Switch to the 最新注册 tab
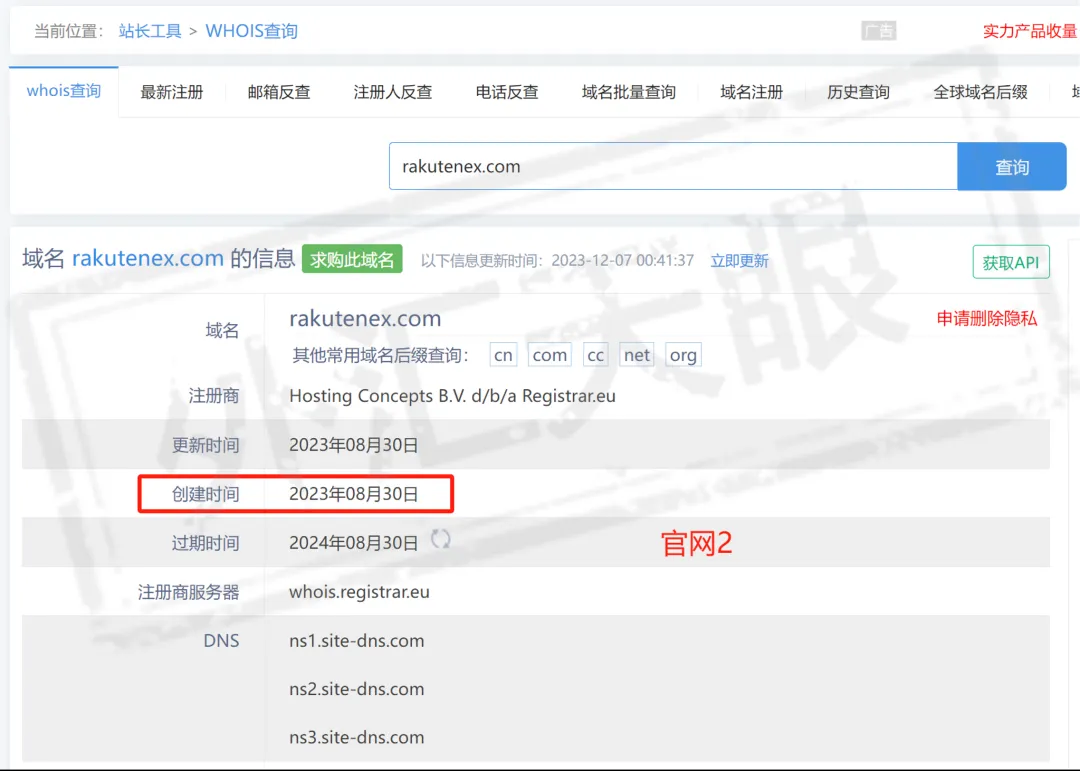 172,92
